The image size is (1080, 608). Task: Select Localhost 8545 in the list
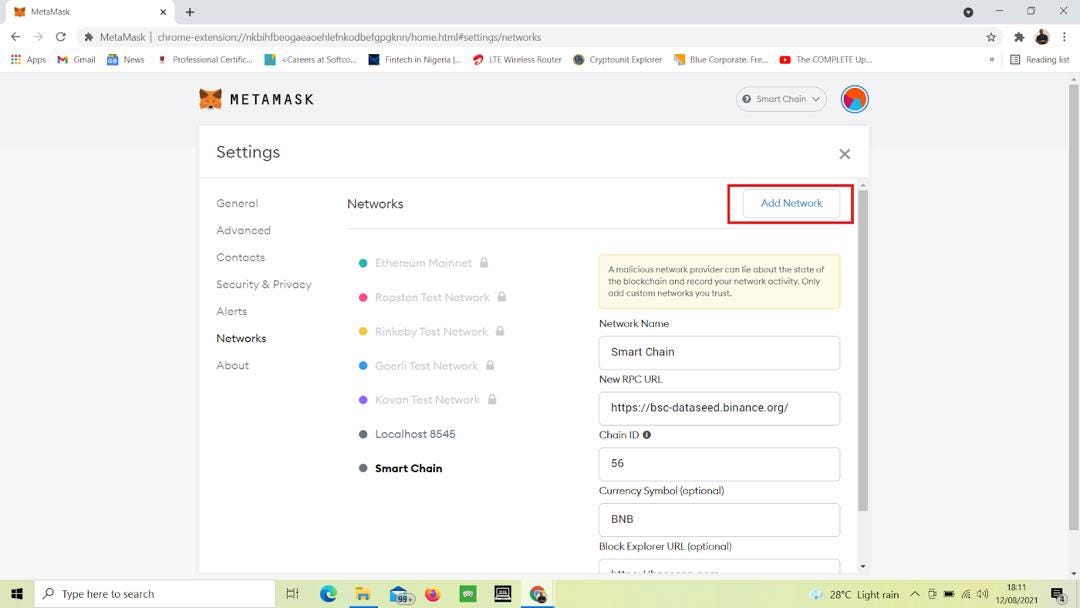pyautogui.click(x=415, y=434)
